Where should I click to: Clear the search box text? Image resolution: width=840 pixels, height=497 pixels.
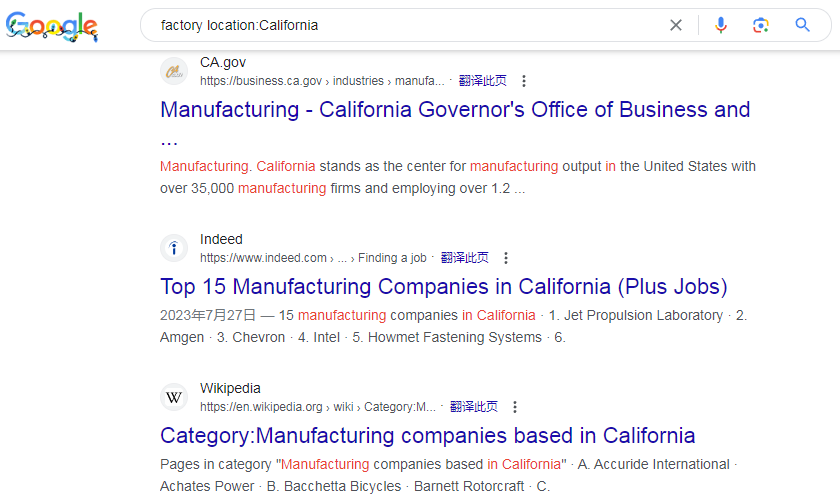tap(676, 25)
